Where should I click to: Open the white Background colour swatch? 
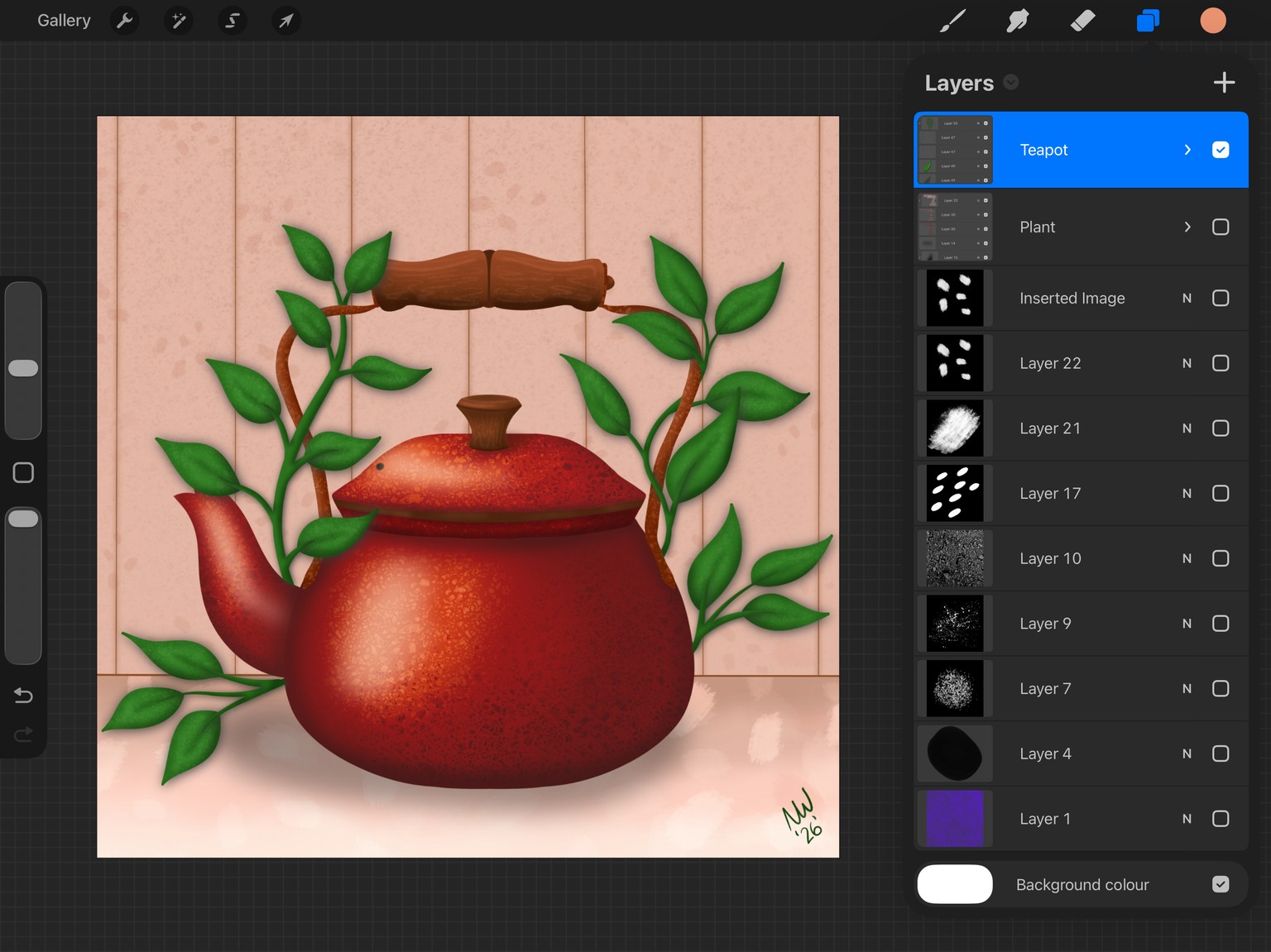point(955,884)
